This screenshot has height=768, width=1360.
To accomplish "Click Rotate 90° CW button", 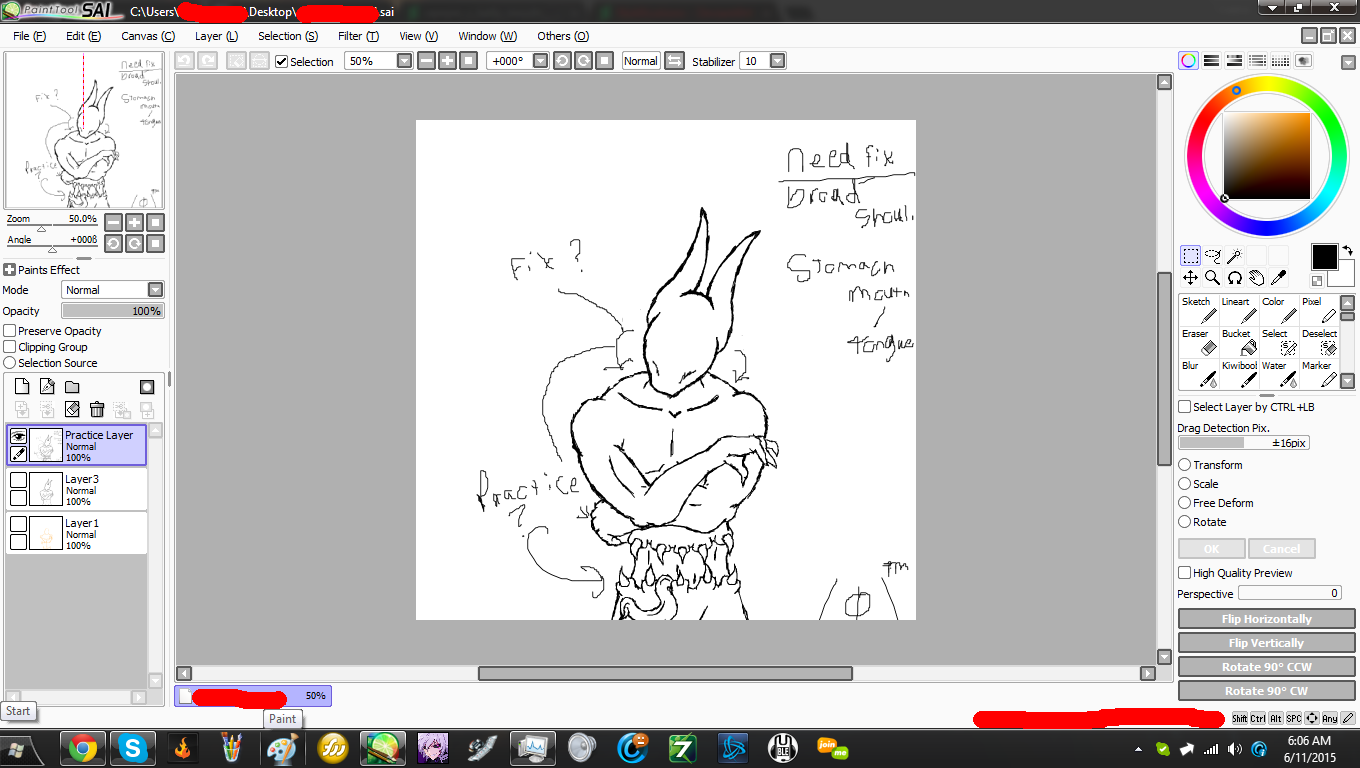I will 1266,691.
